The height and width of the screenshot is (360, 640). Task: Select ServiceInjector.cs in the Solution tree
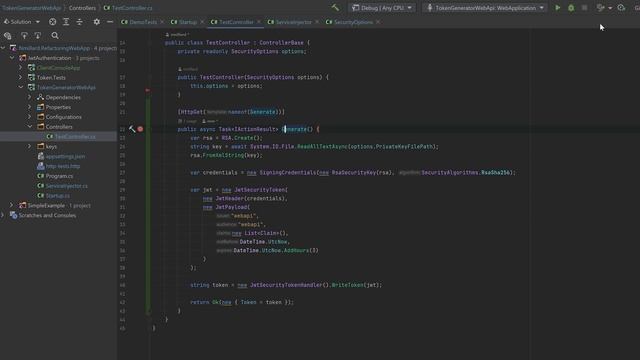pos(67,186)
